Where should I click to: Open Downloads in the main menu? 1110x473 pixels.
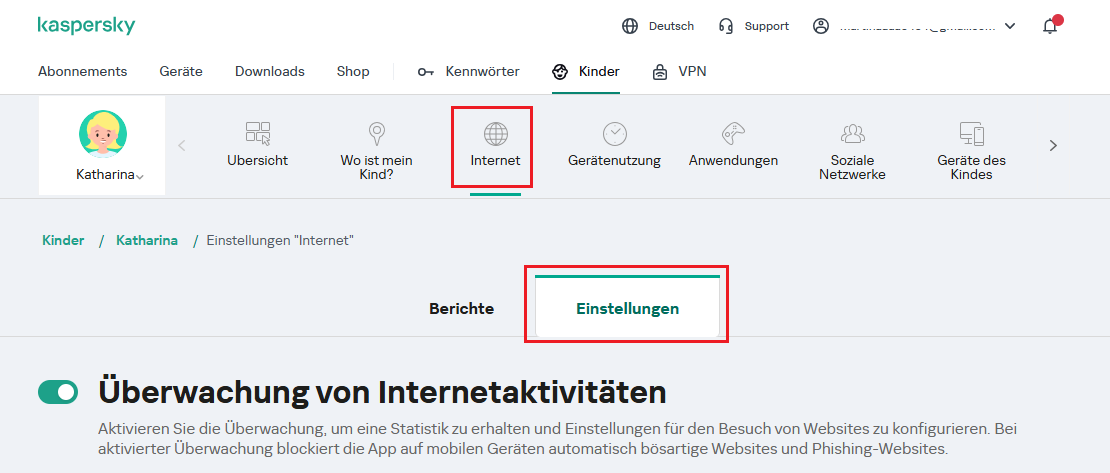(x=270, y=72)
